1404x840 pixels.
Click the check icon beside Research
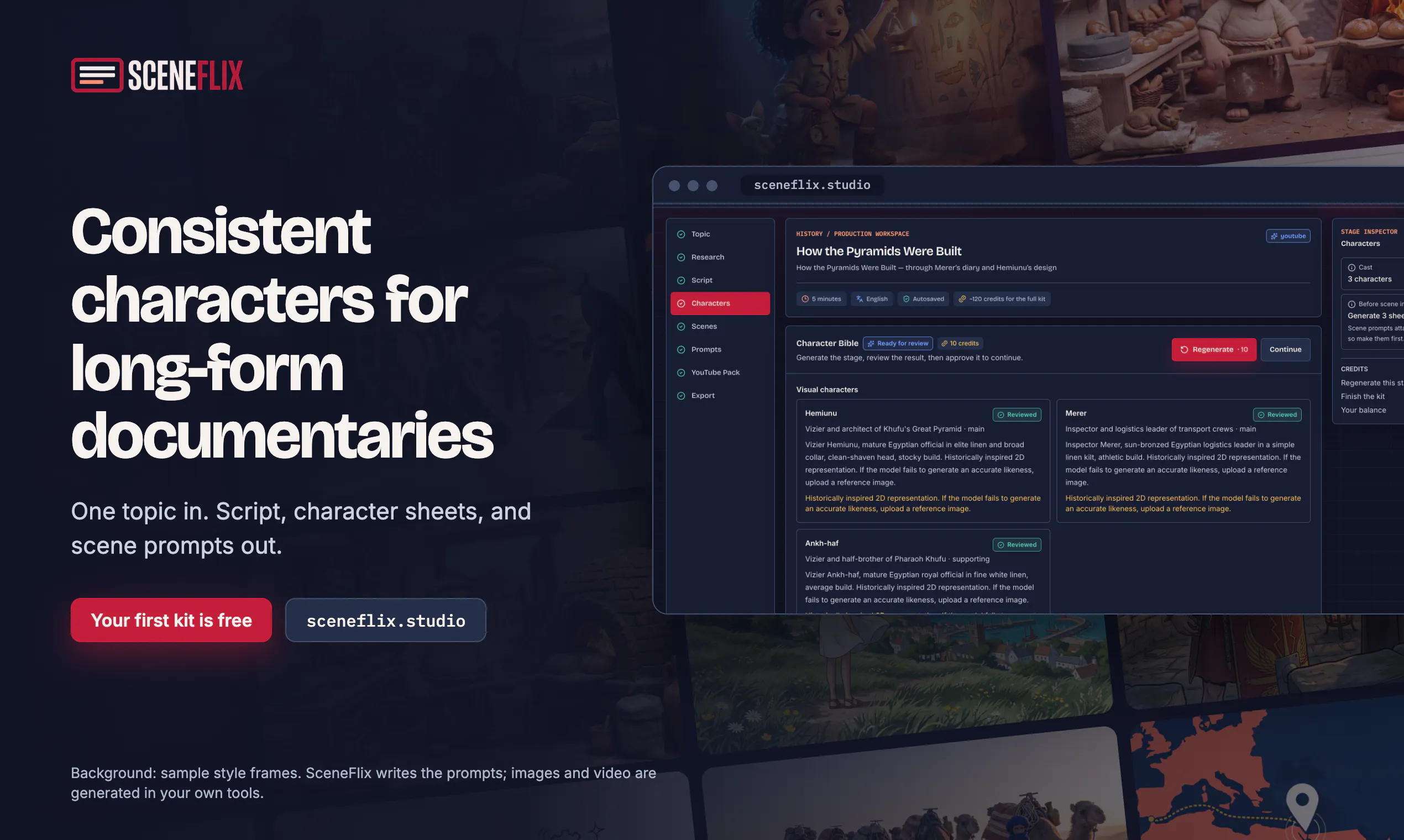coord(681,258)
